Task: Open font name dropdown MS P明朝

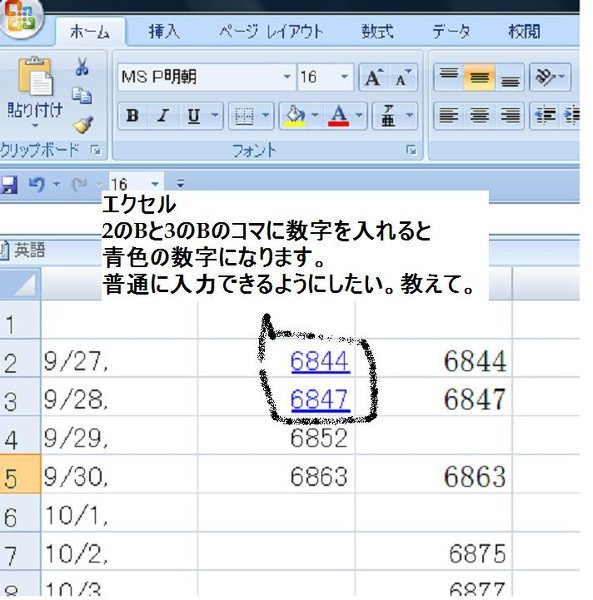Action: 287,77
